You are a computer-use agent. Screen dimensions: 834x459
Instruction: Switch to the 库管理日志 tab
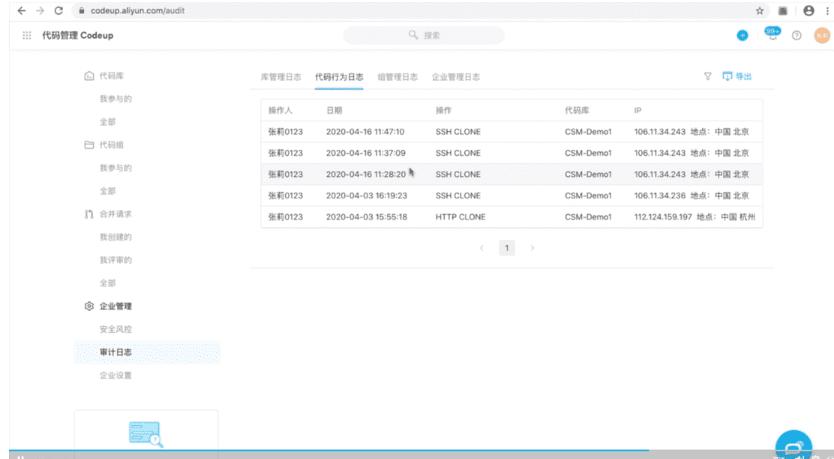tap(281, 77)
